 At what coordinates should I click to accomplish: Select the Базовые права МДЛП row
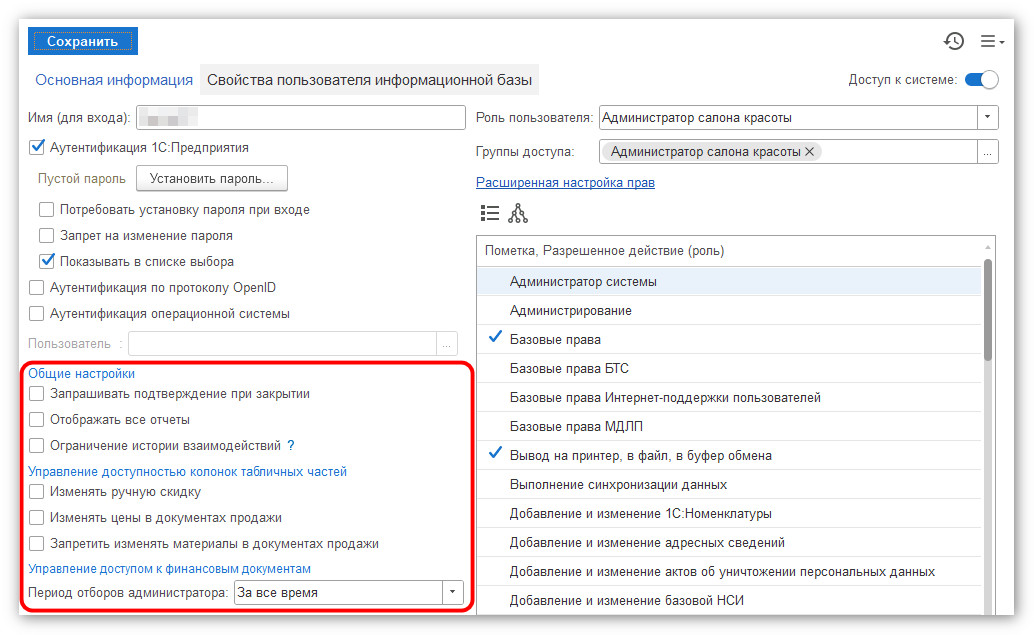pos(729,427)
